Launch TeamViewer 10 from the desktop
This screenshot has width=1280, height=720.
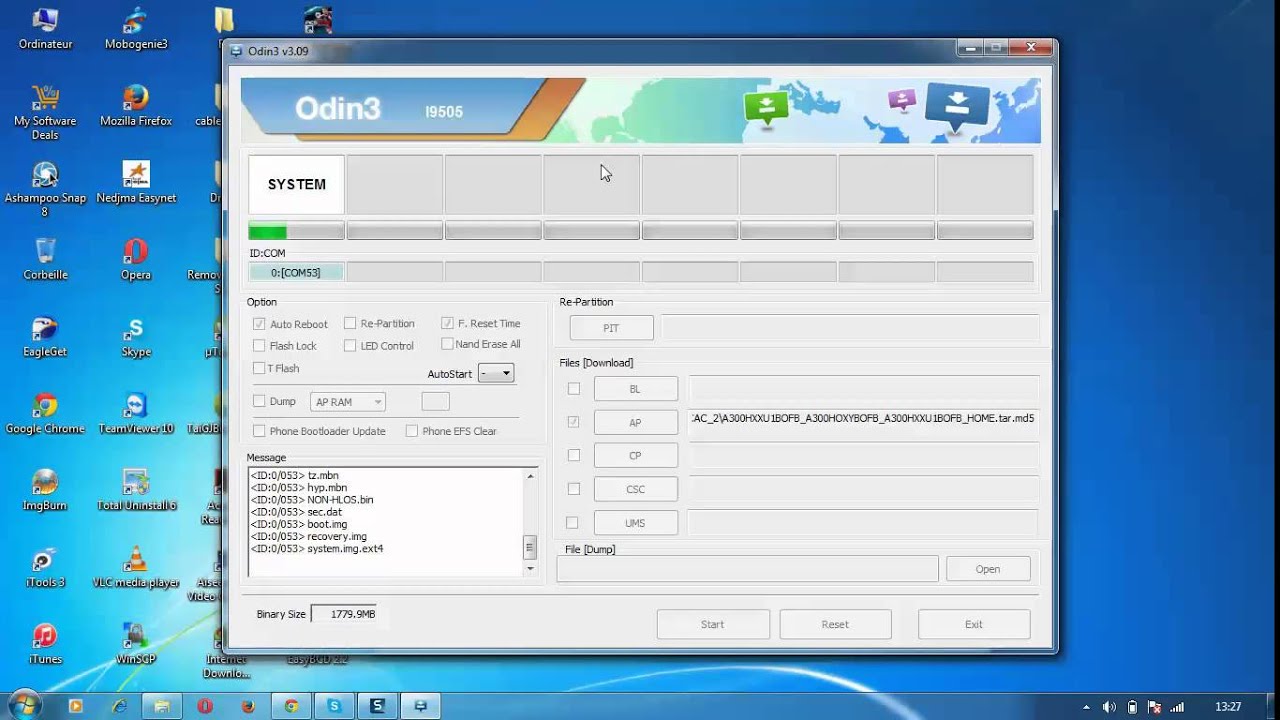click(136, 413)
